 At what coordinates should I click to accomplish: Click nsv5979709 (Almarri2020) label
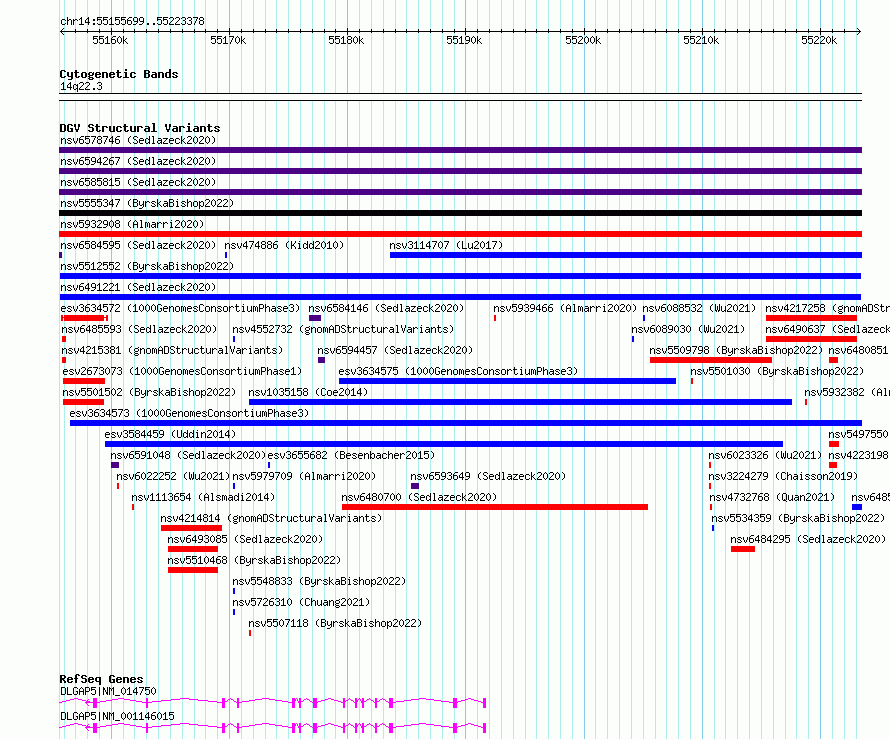point(304,476)
